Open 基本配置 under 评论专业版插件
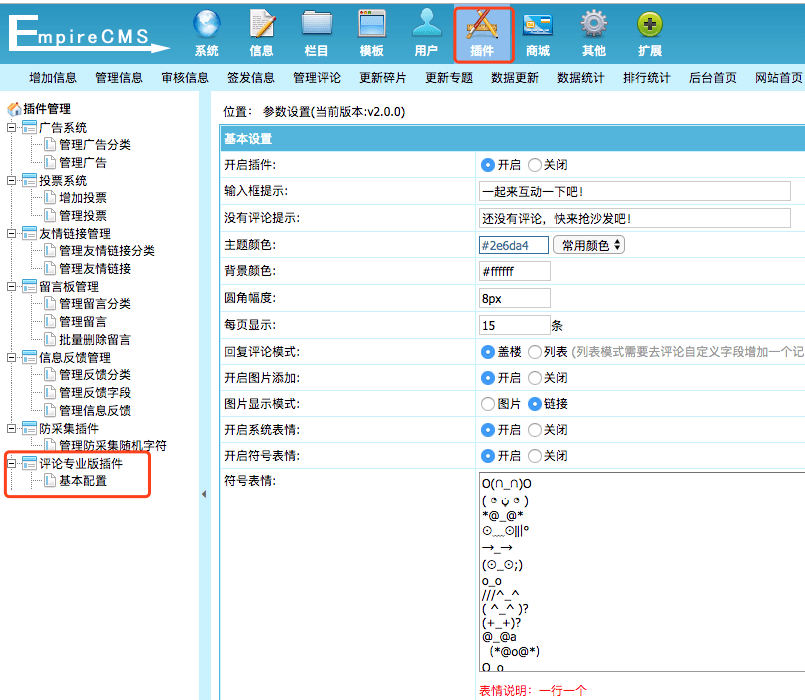The height and width of the screenshot is (700, 805). [83, 481]
